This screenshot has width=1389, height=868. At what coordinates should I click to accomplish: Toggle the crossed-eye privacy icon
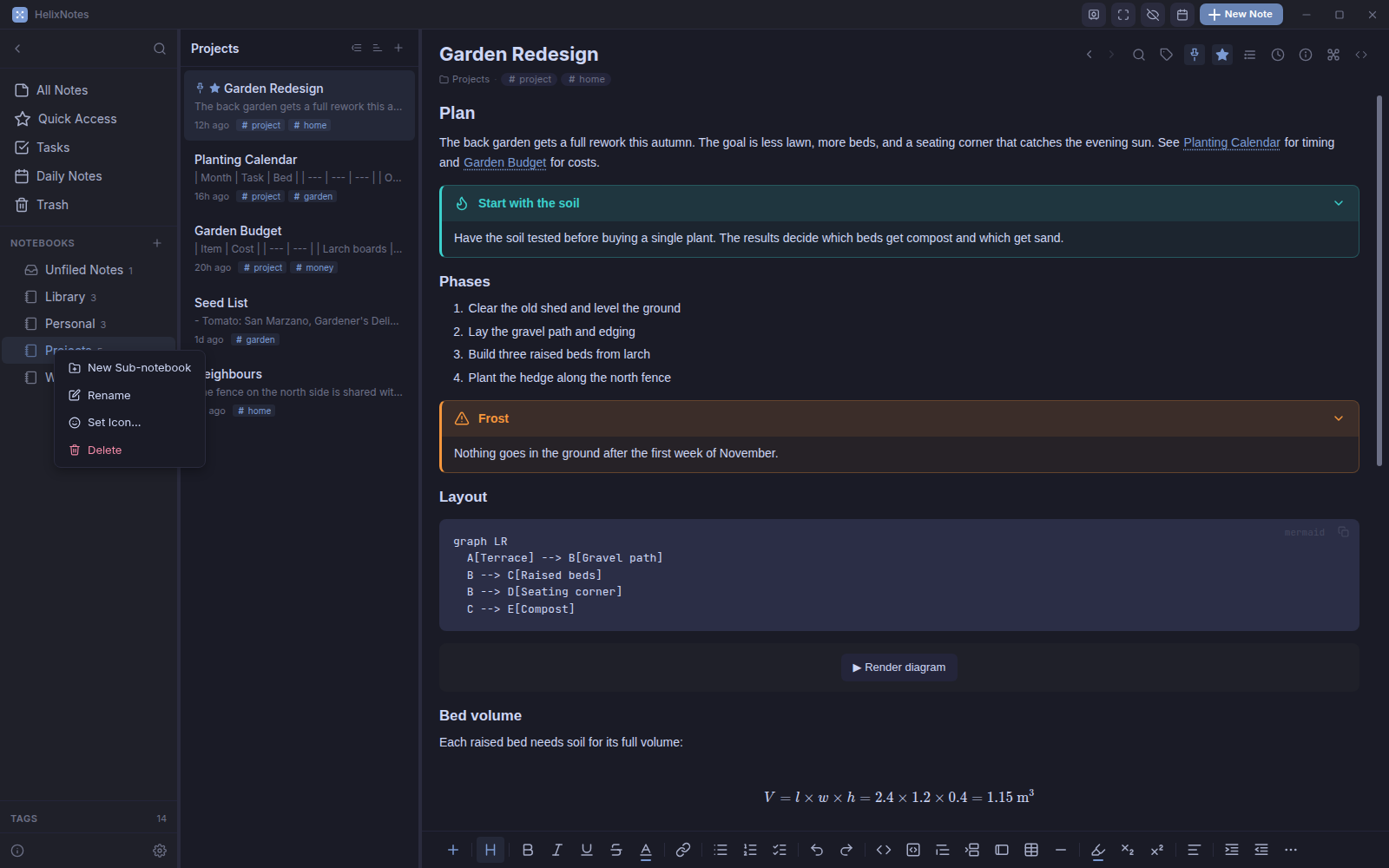(x=1153, y=15)
